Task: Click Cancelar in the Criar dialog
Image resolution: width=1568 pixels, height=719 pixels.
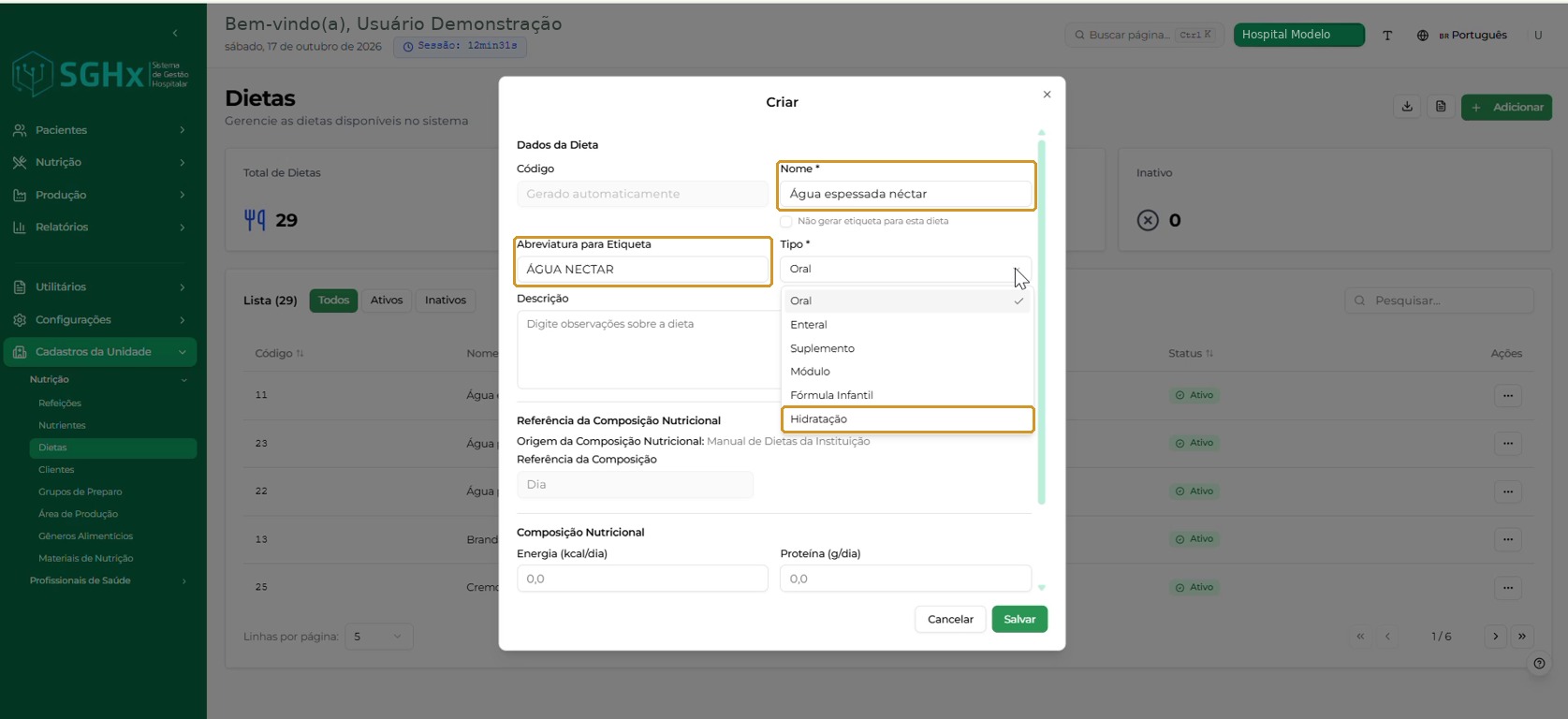Action: (950, 620)
